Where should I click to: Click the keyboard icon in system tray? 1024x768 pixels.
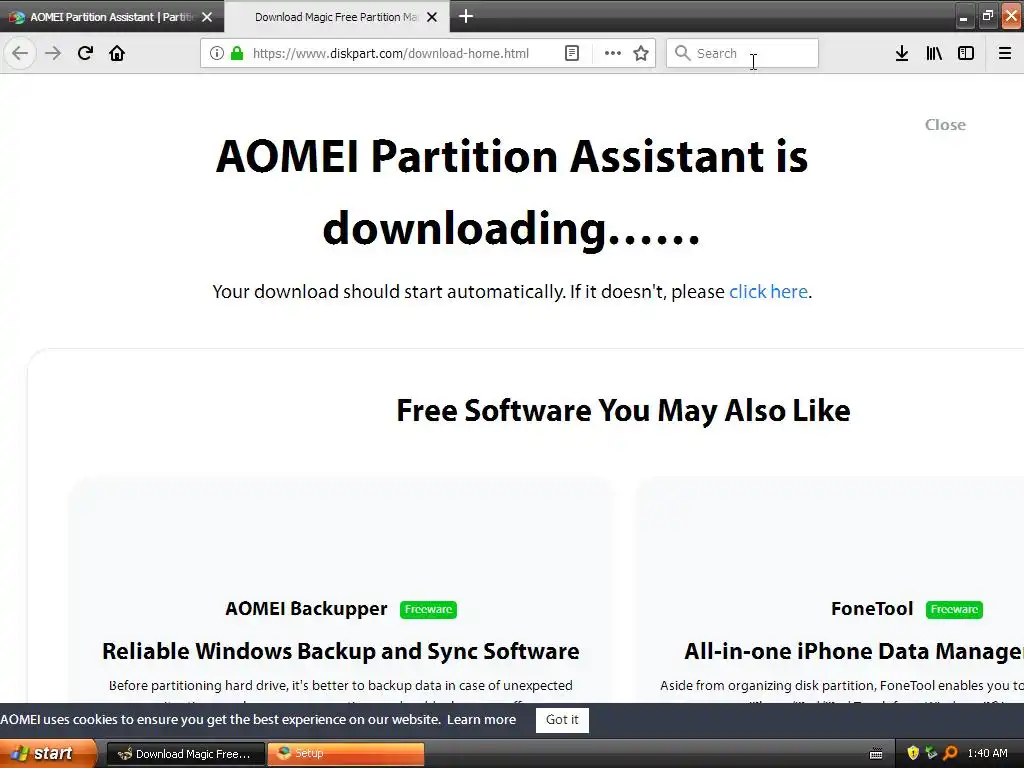(x=876, y=754)
